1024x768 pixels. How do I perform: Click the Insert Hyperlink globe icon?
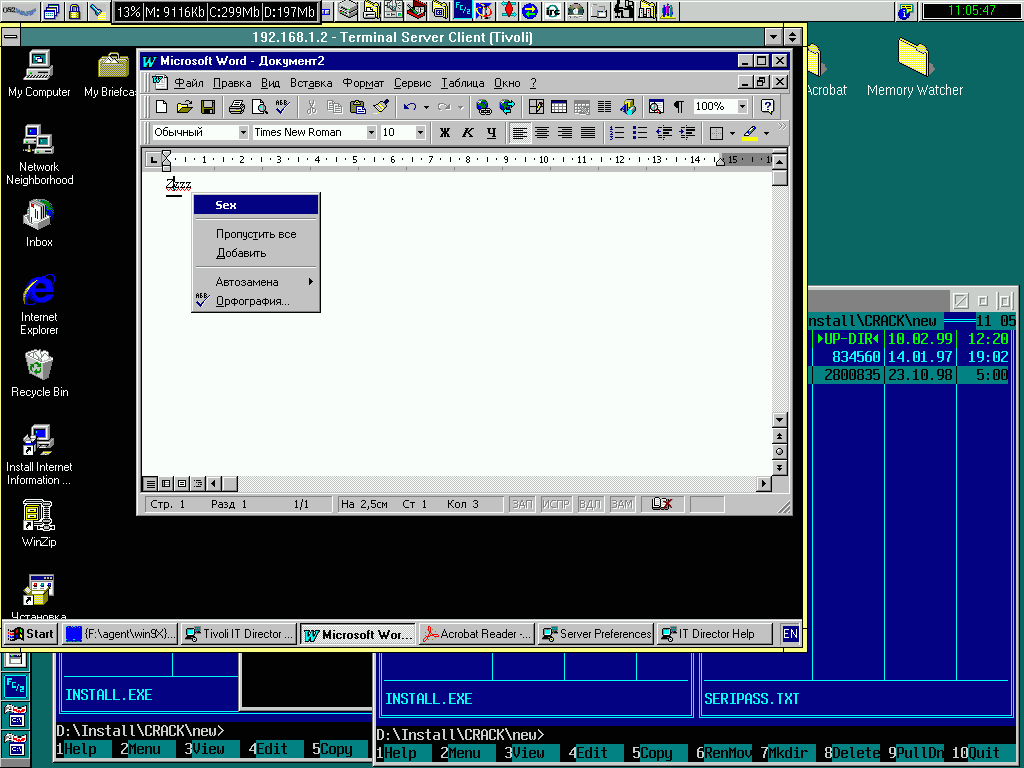click(484, 106)
